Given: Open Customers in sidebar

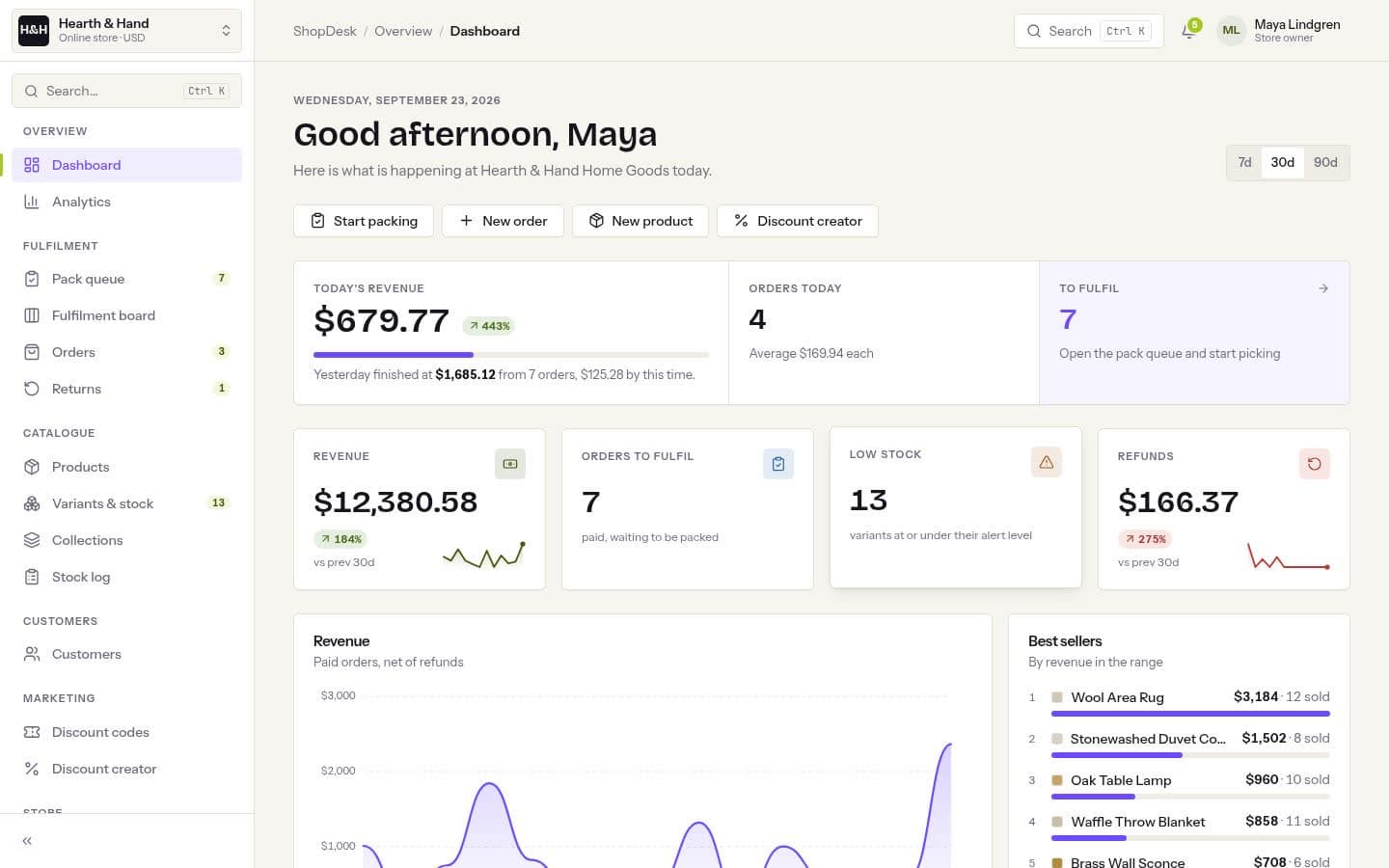Looking at the screenshot, I should tap(126, 654).
